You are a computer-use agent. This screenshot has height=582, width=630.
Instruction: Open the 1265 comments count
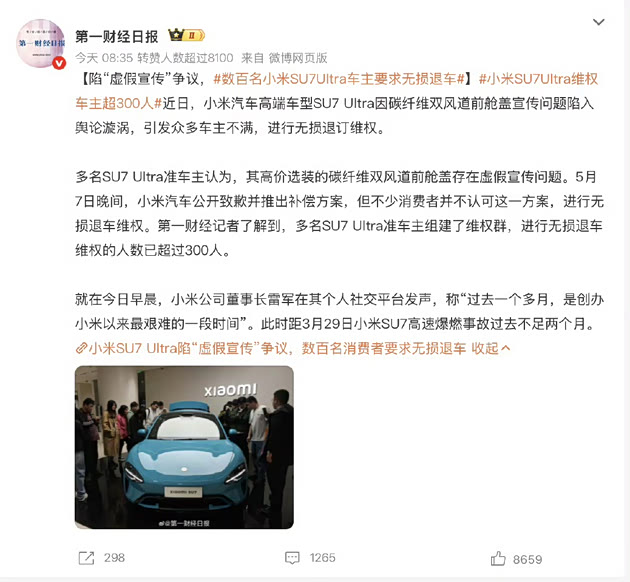click(x=322, y=558)
